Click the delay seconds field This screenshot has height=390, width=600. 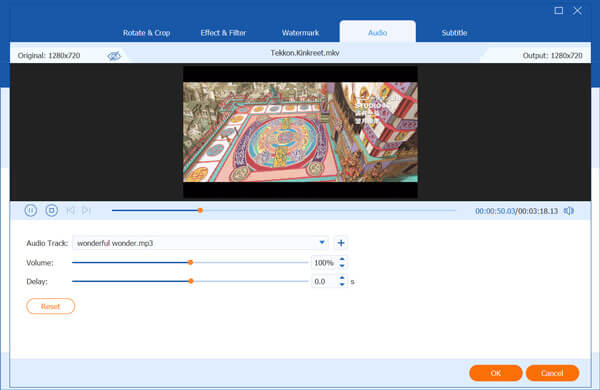coord(325,281)
